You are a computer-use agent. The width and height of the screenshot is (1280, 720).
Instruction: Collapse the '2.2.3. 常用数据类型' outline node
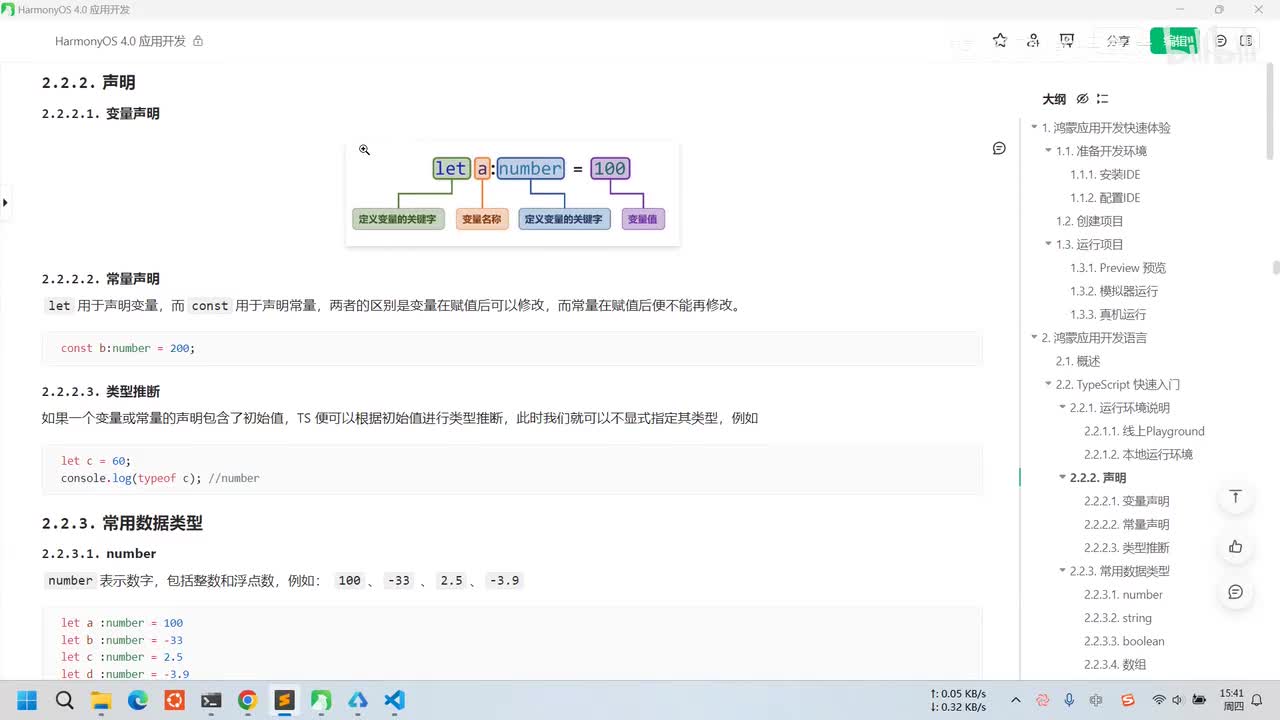pyautogui.click(x=1062, y=571)
